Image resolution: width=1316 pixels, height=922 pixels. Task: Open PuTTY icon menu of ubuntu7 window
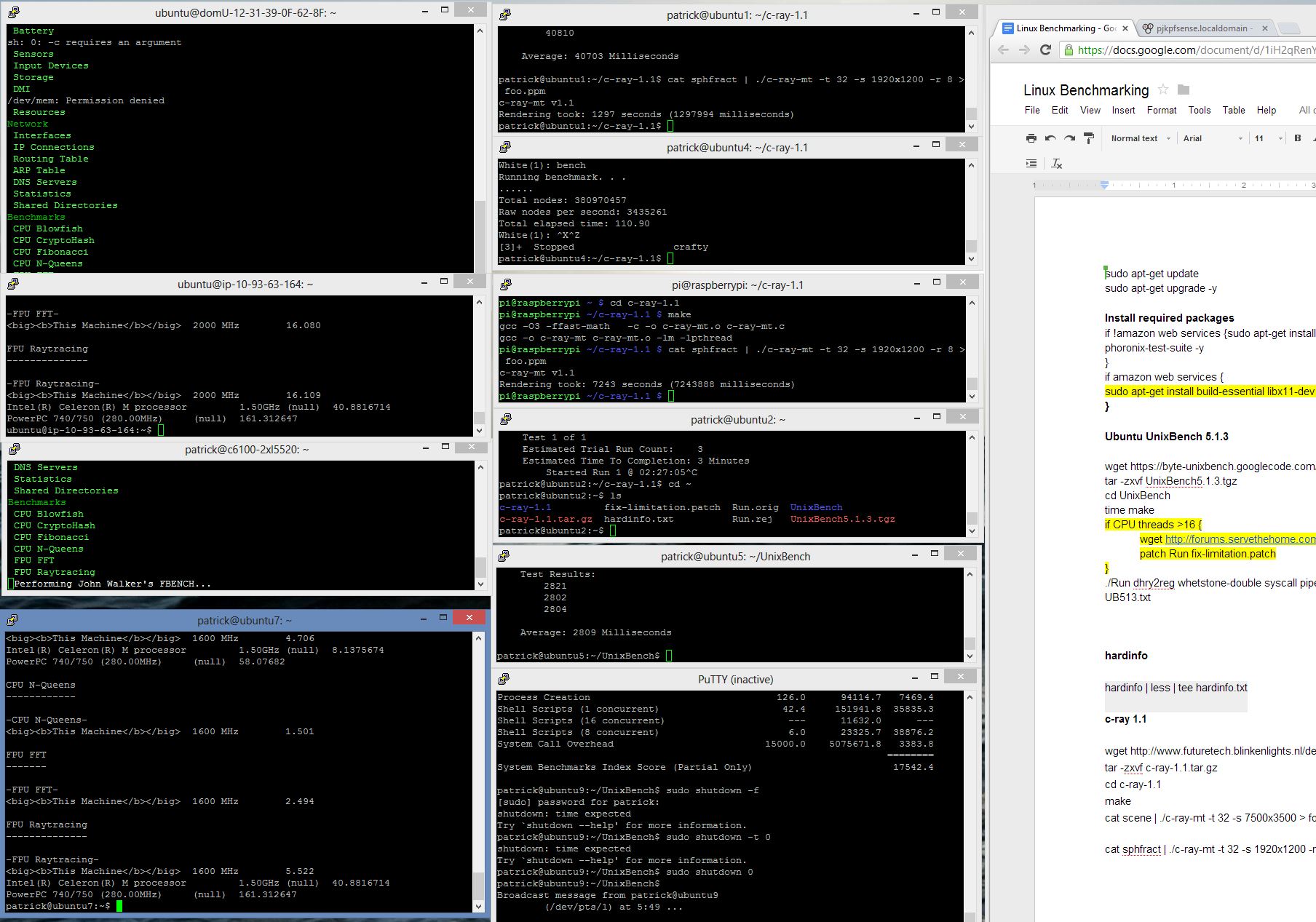point(12,620)
